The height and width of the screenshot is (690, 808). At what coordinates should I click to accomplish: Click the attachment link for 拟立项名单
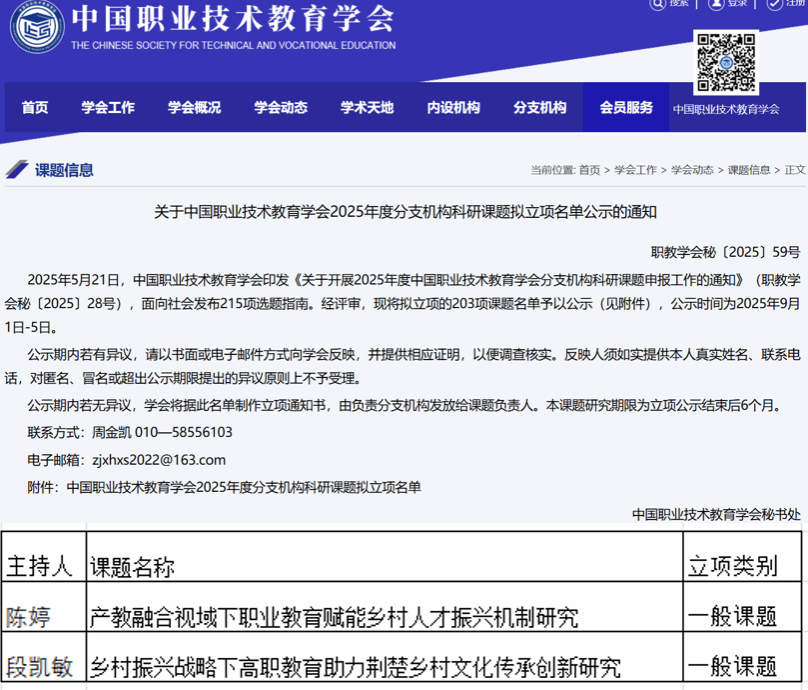[244, 487]
